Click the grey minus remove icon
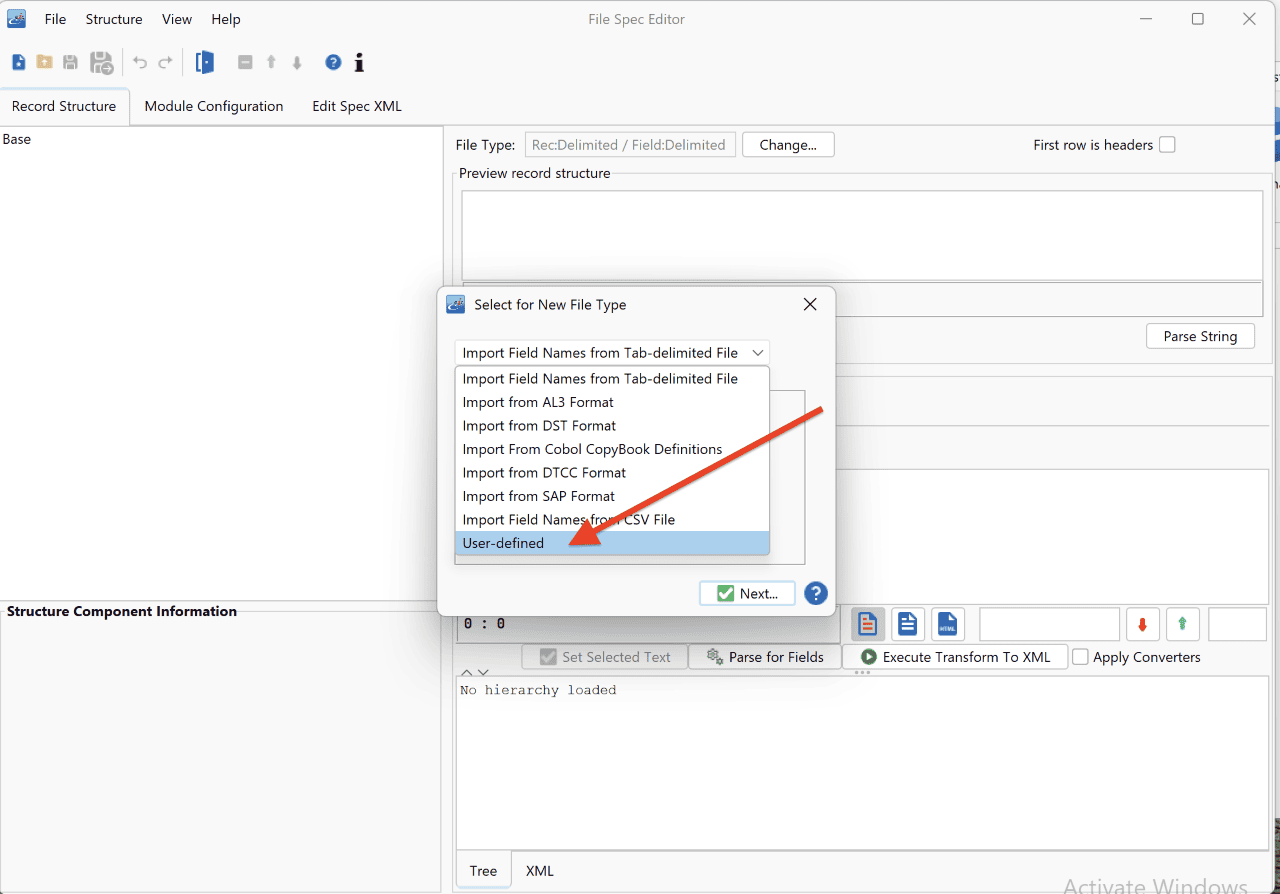1280x894 pixels. click(x=245, y=63)
